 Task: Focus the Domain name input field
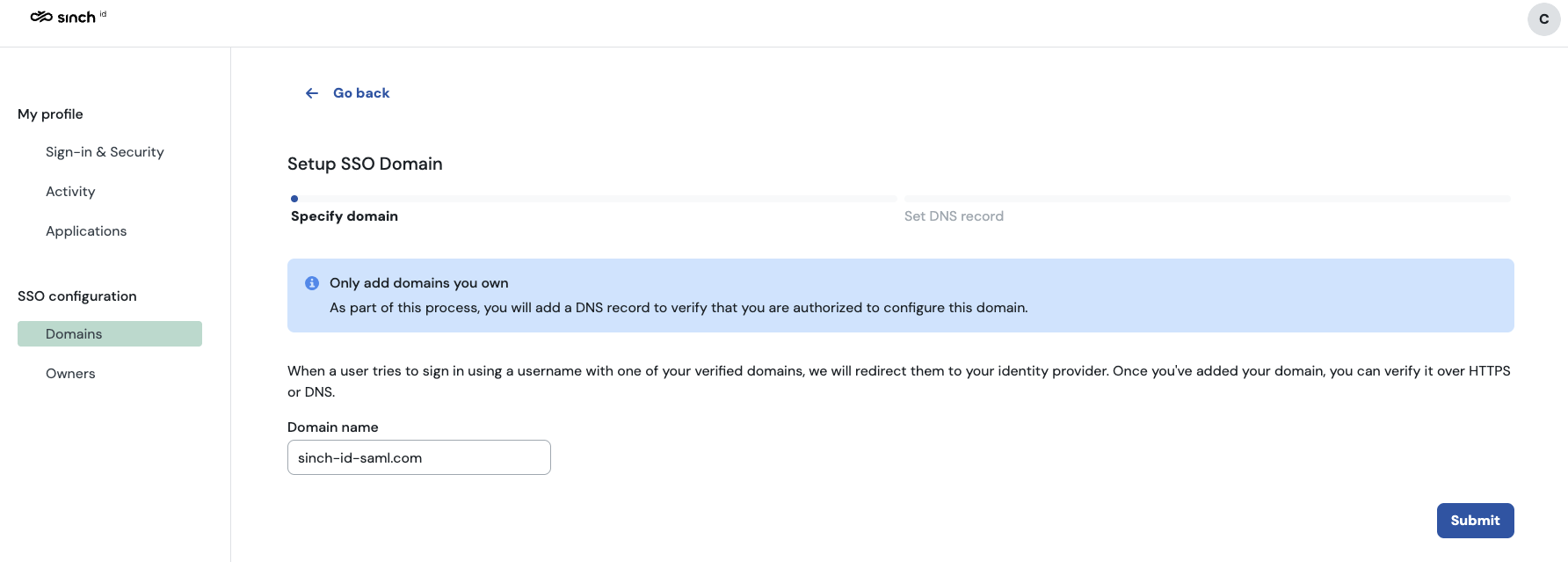(x=418, y=457)
